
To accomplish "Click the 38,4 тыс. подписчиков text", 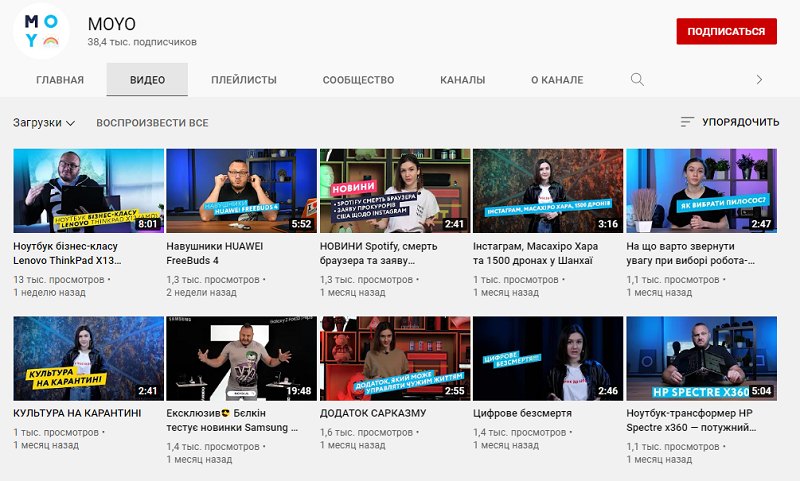I will point(142,42).
